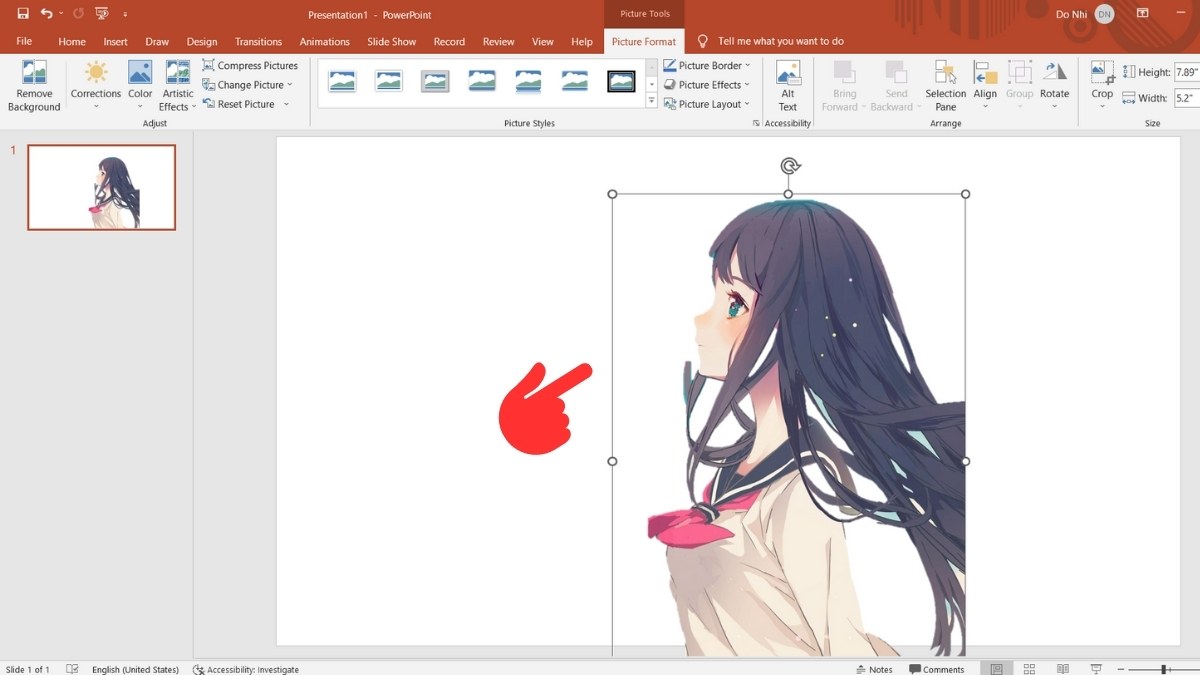
Task: Switch to the View tab
Action: 543,42
